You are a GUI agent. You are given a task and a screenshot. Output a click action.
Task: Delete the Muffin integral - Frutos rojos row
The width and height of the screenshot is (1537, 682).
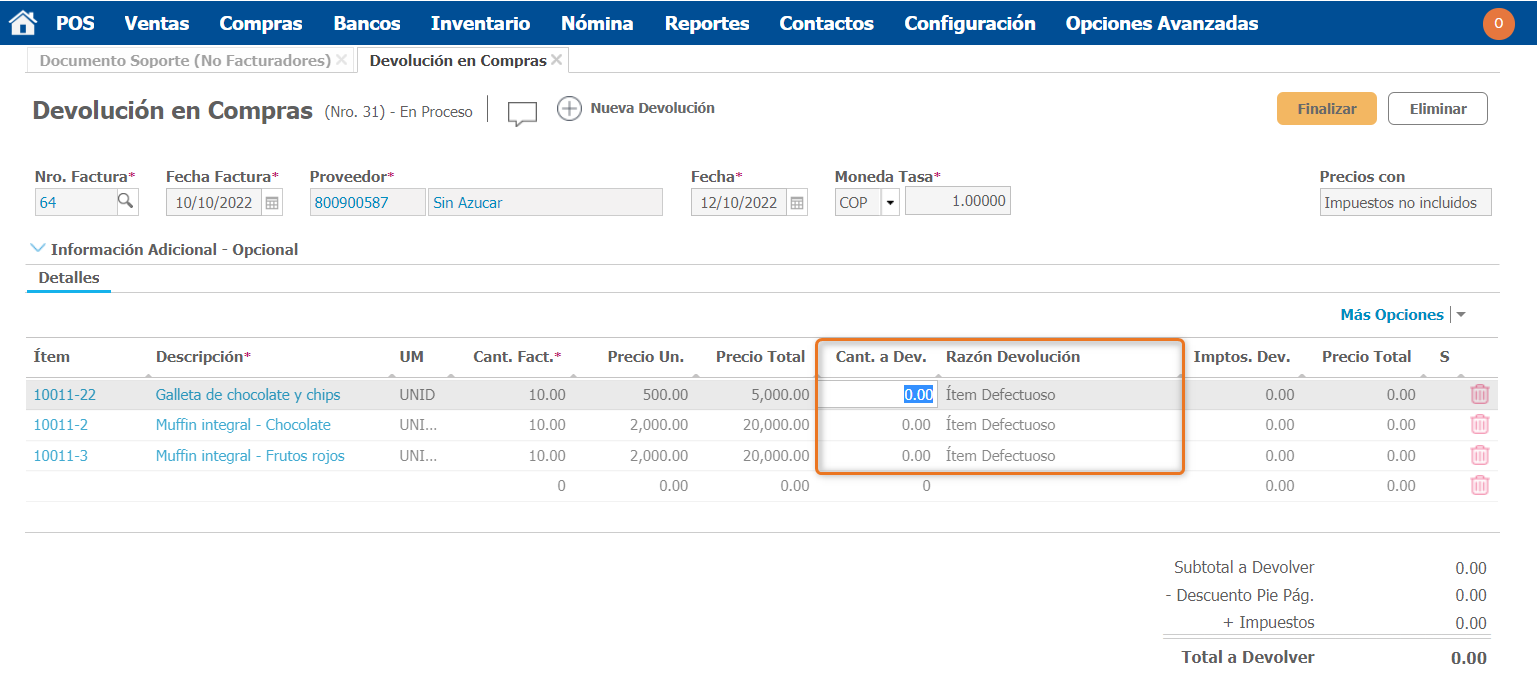(1480, 456)
